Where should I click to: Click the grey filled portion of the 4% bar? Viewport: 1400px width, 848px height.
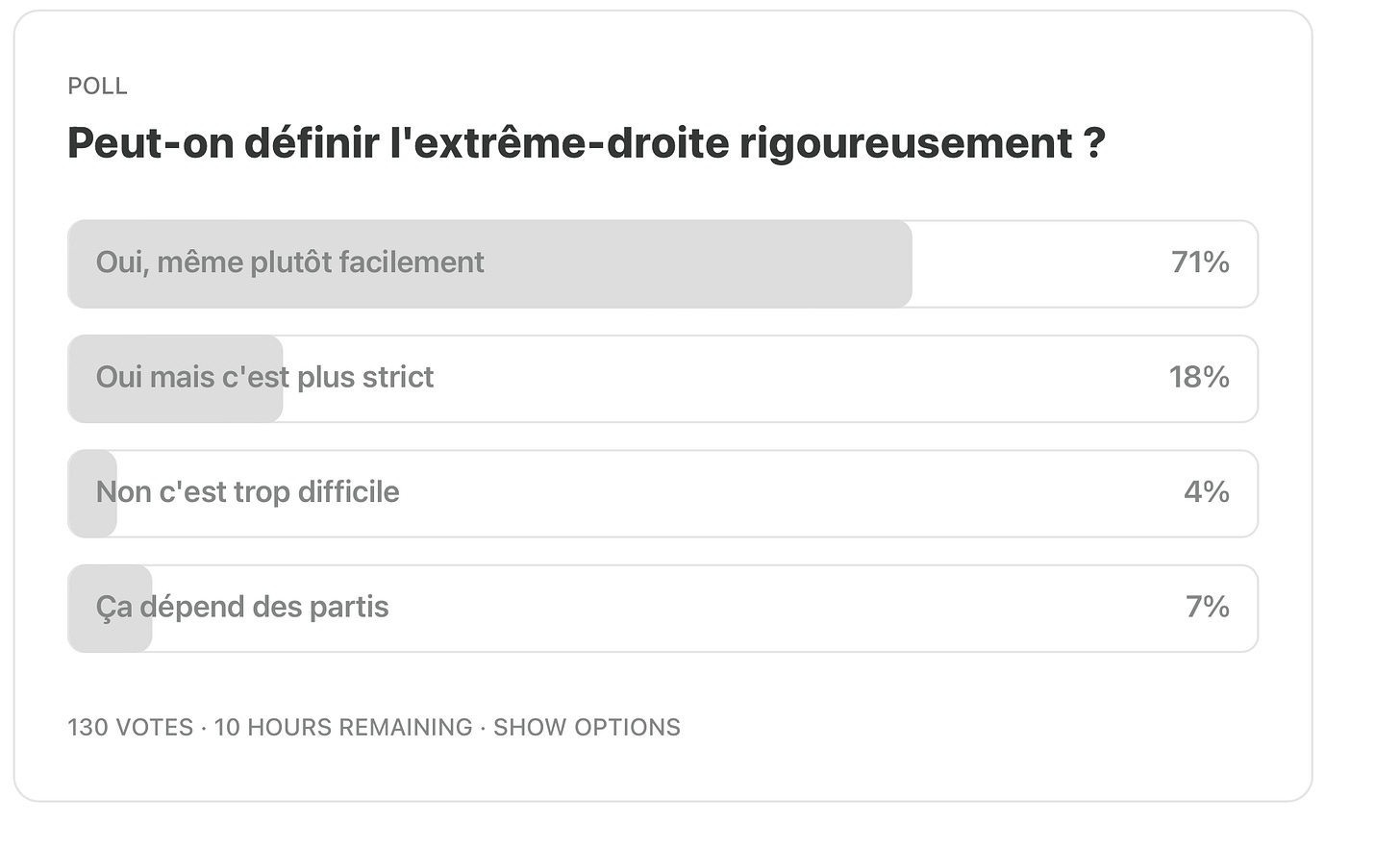(x=92, y=493)
